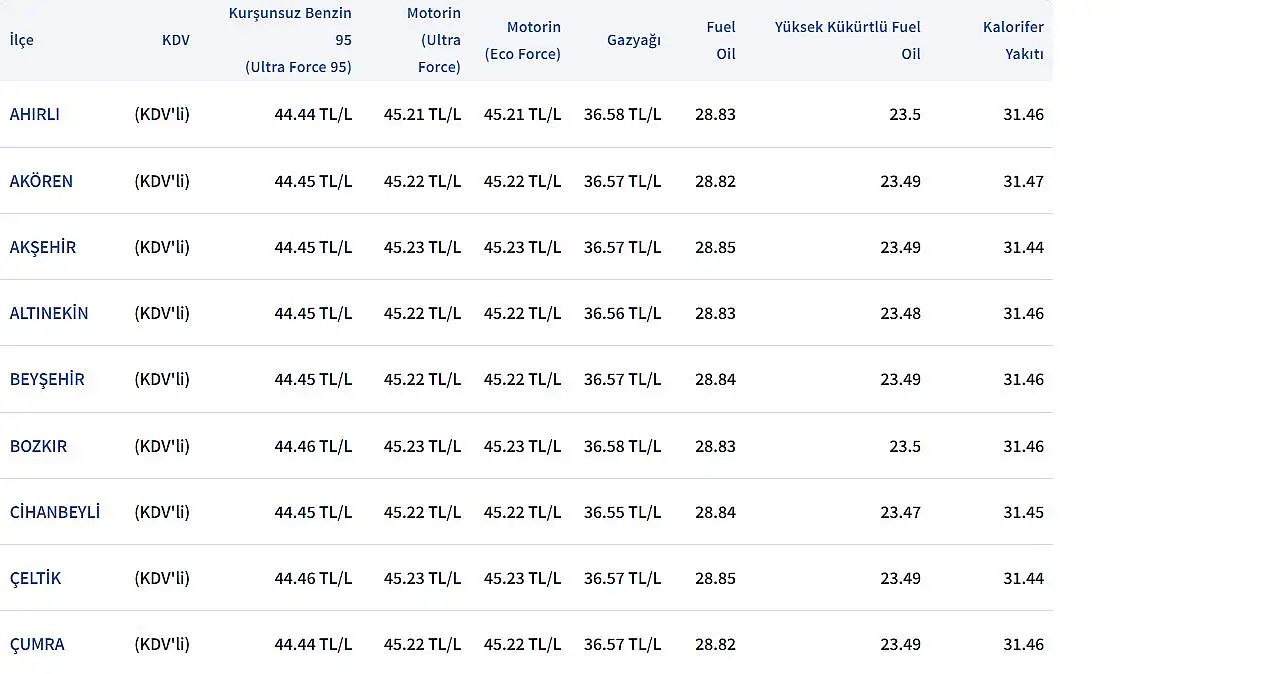
Task: Click the İlçe column header
Action: [x=21, y=40]
